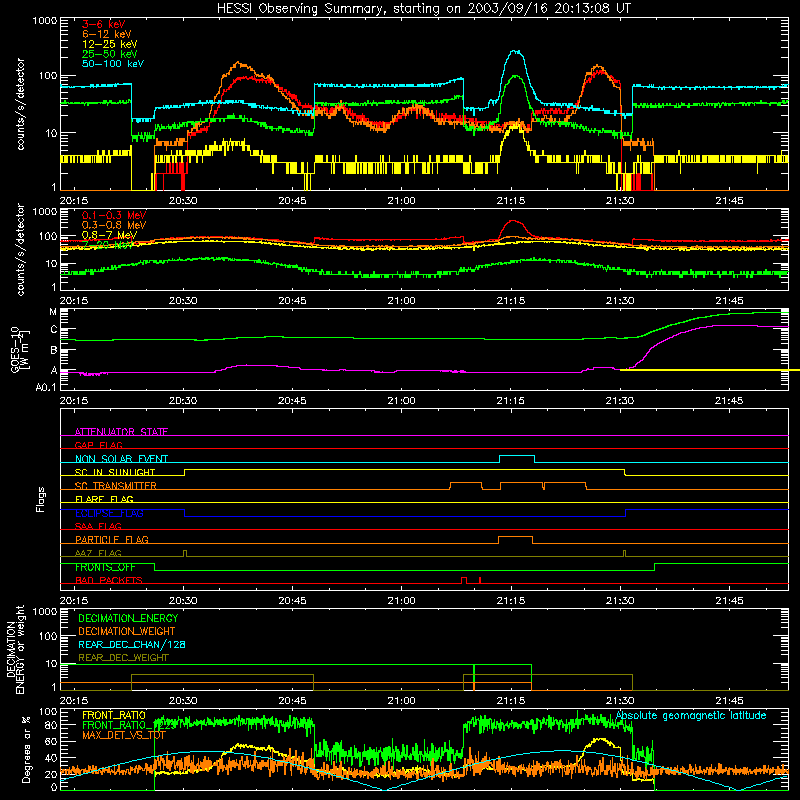Select the NON_SOLAR_EVENT flag label
The width and height of the screenshot is (800, 800).
[x=121, y=459]
